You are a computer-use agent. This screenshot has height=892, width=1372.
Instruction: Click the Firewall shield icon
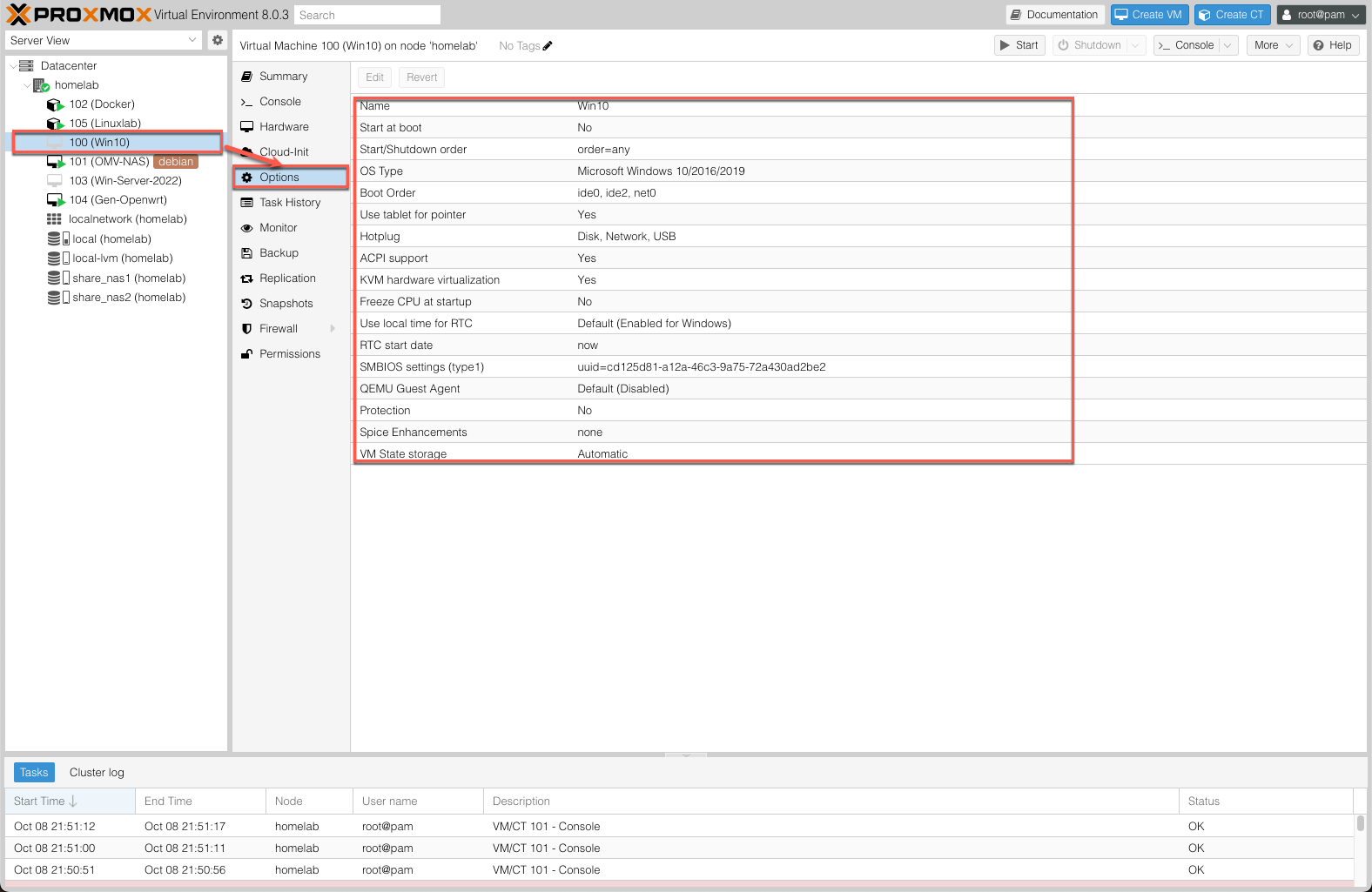coord(247,329)
